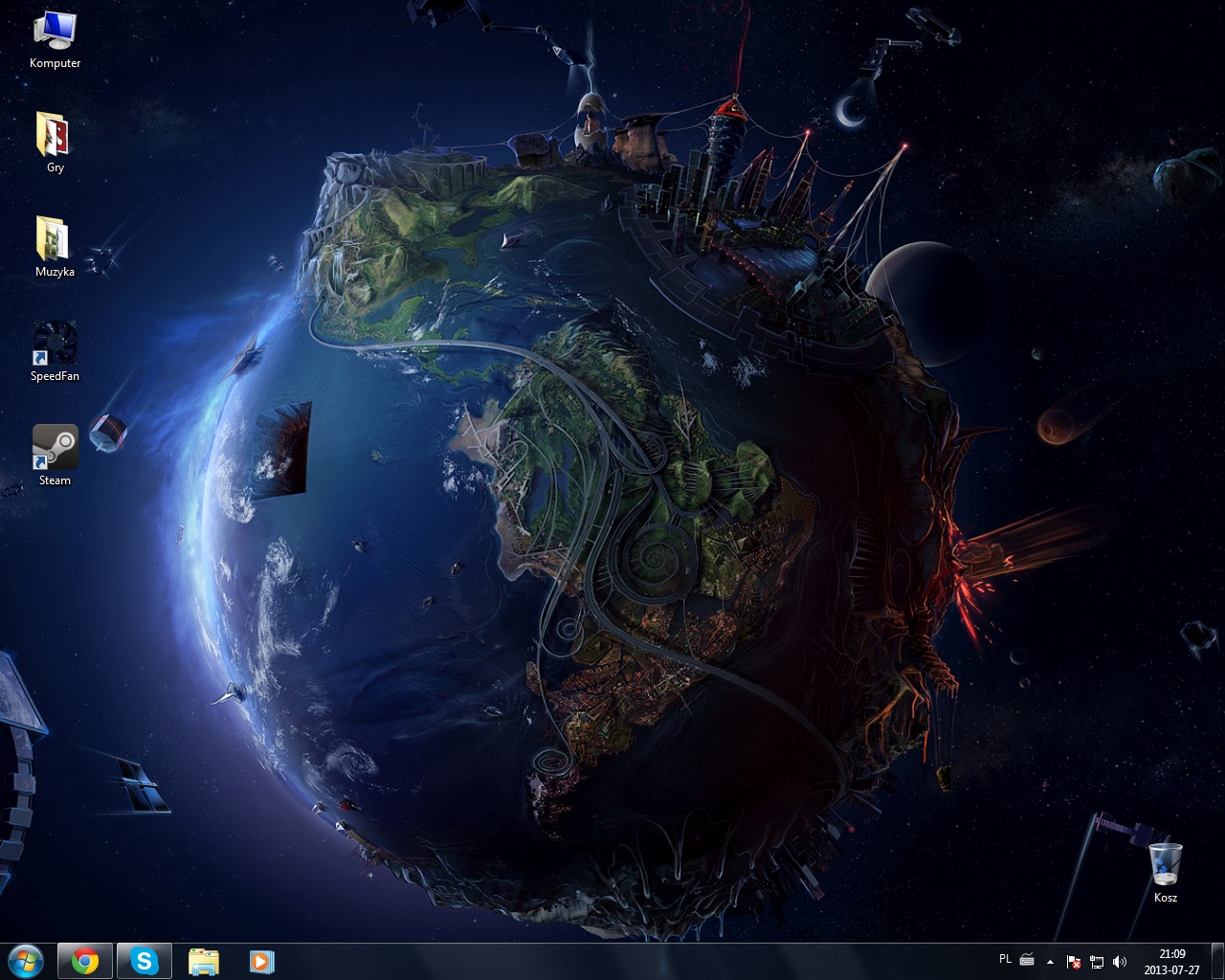Select the Steam desktop shortcut
This screenshot has width=1225, height=980.
click(55, 456)
